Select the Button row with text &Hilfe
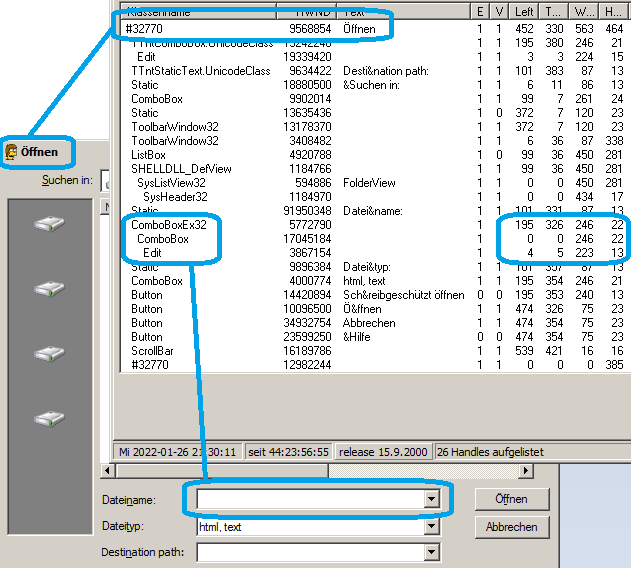This screenshot has height=568, width=631. pos(374,337)
